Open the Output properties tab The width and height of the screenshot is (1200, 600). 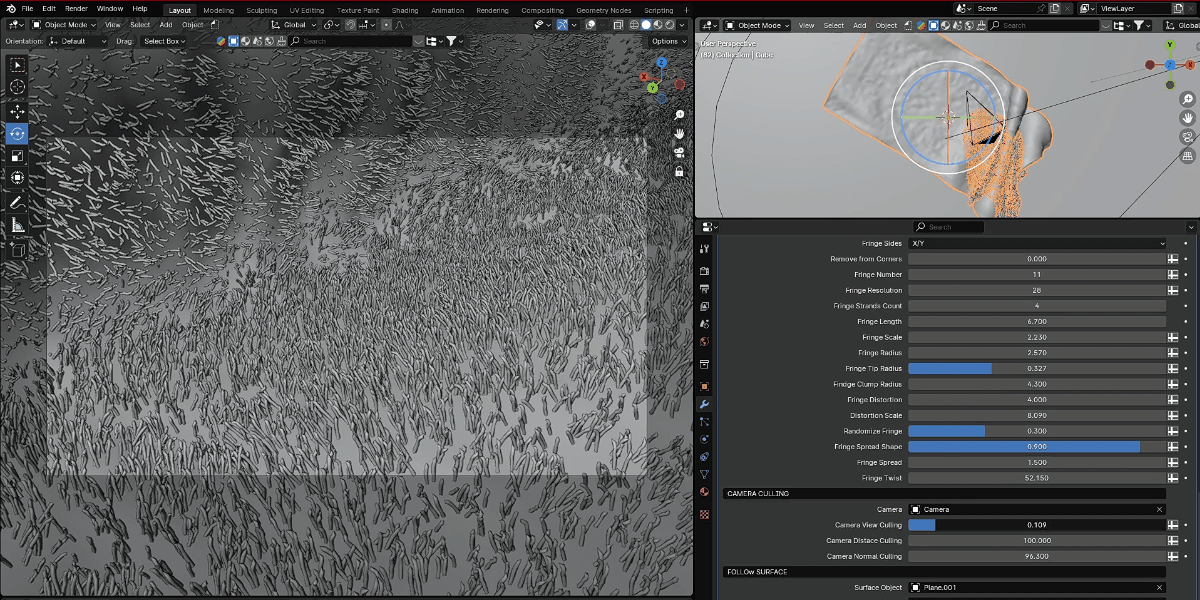(x=704, y=289)
